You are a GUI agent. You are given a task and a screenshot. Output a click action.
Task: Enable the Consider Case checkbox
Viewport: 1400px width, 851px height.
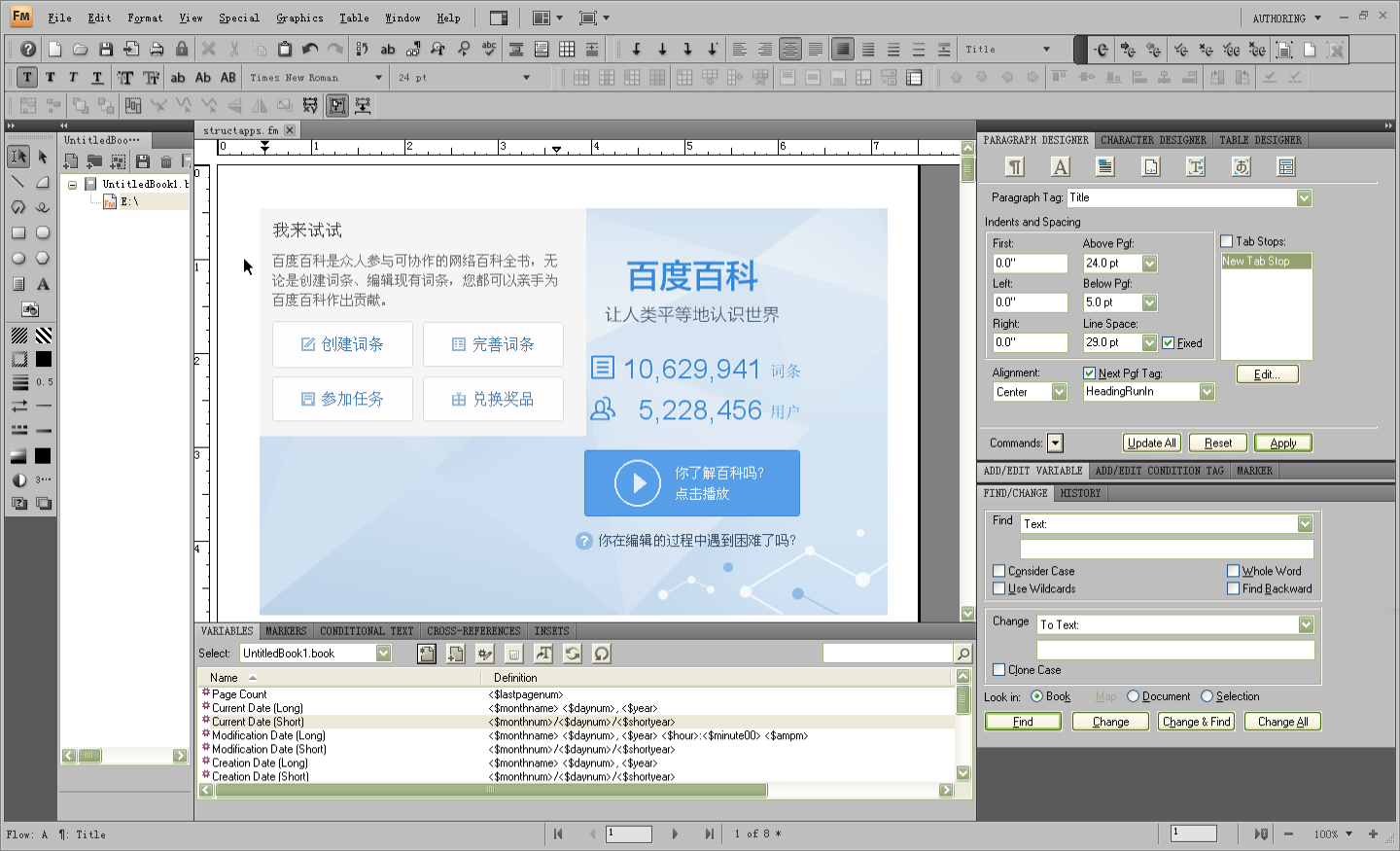998,571
